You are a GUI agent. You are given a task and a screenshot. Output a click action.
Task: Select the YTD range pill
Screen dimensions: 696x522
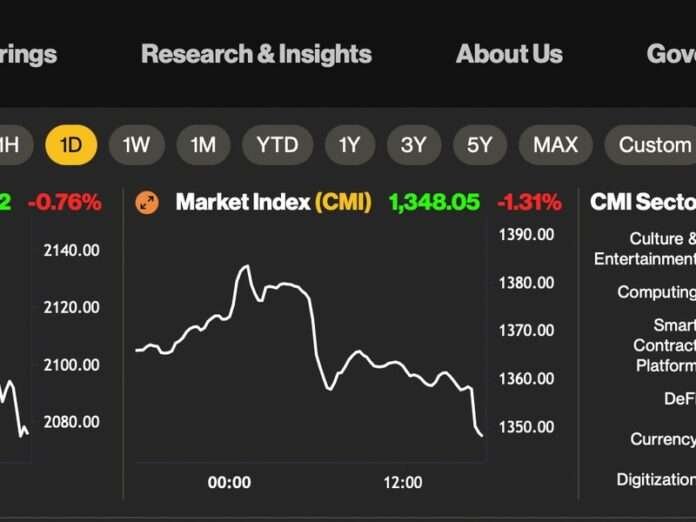277,145
